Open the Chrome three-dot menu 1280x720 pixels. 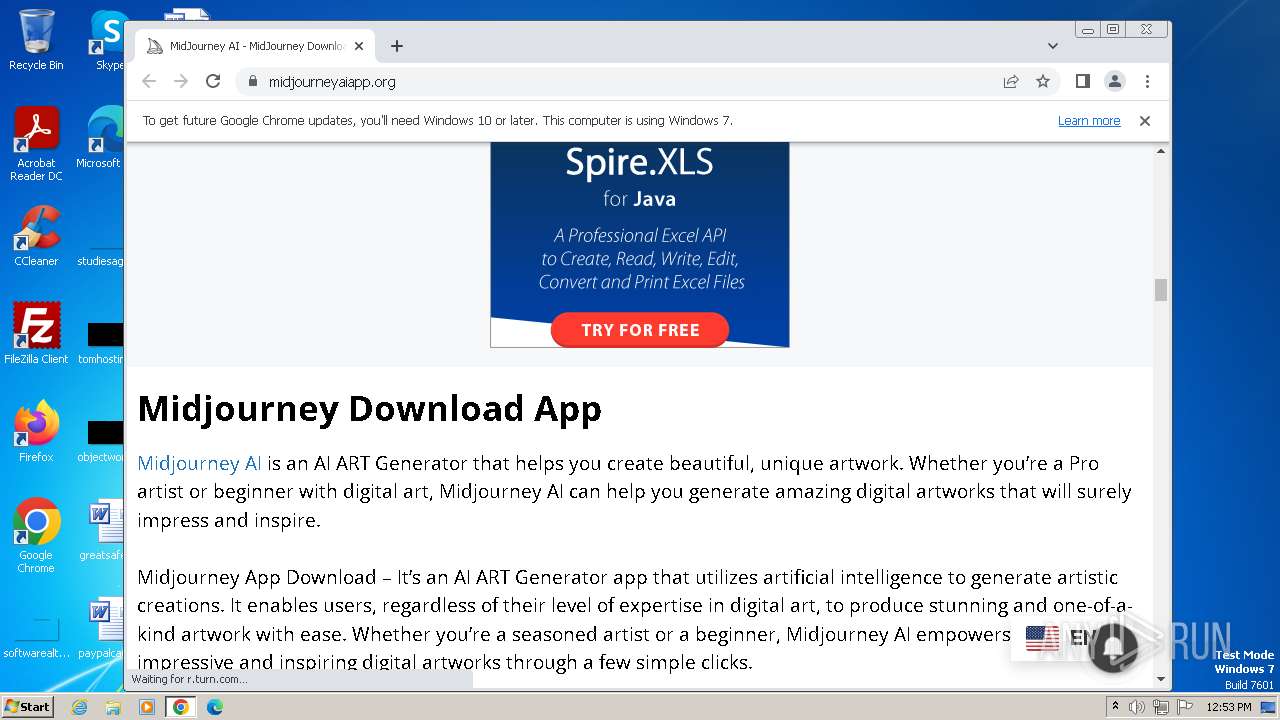(1147, 82)
